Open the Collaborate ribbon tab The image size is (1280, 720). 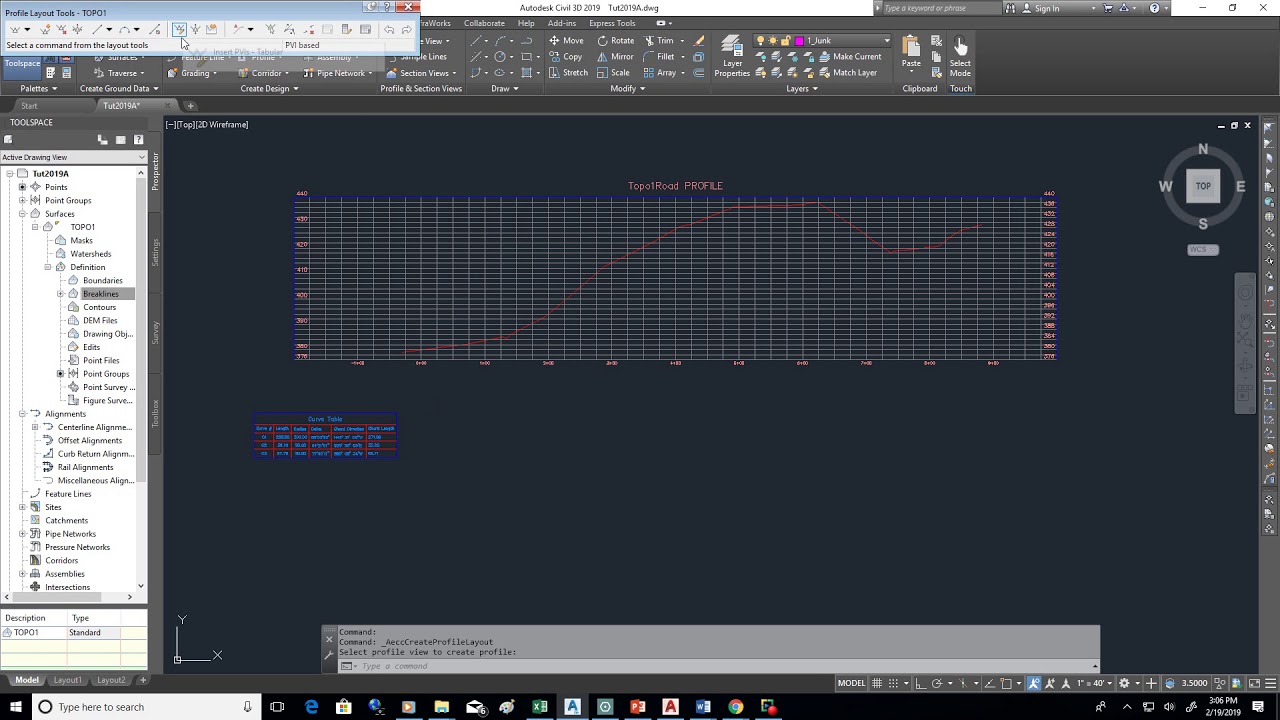click(x=484, y=23)
